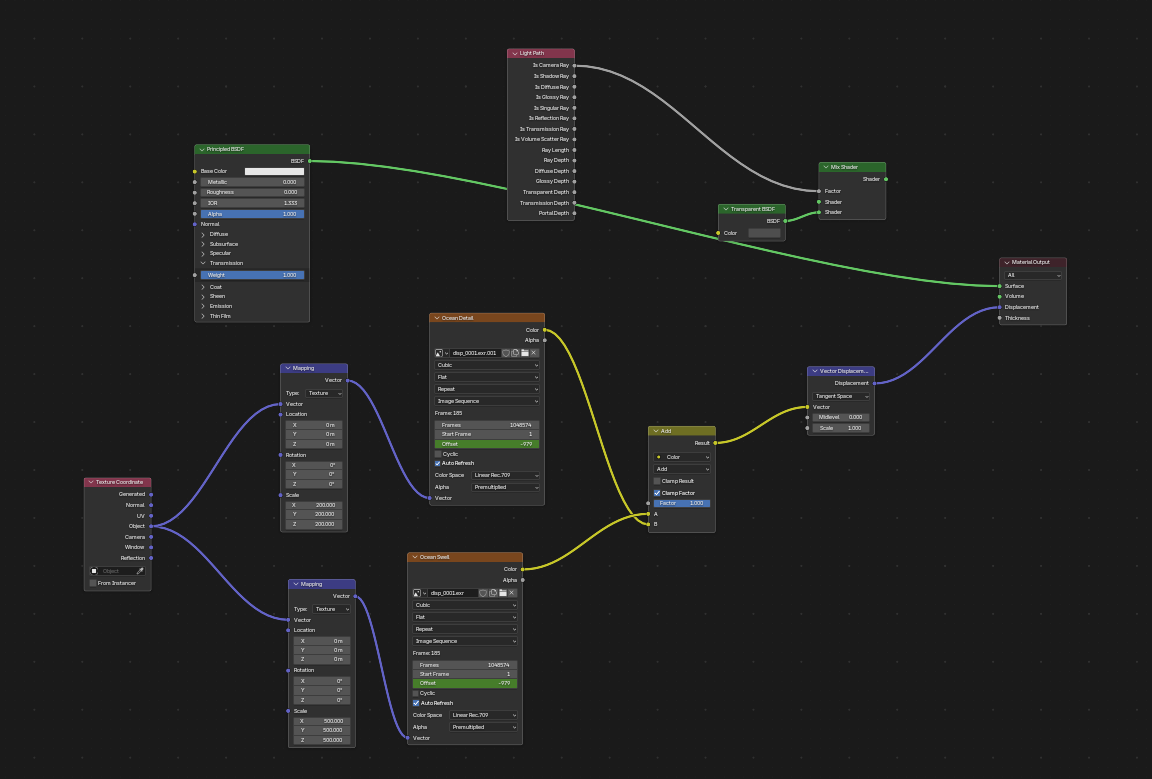Collapse the Material Output node
This screenshot has height=779, width=1152.
1007,262
